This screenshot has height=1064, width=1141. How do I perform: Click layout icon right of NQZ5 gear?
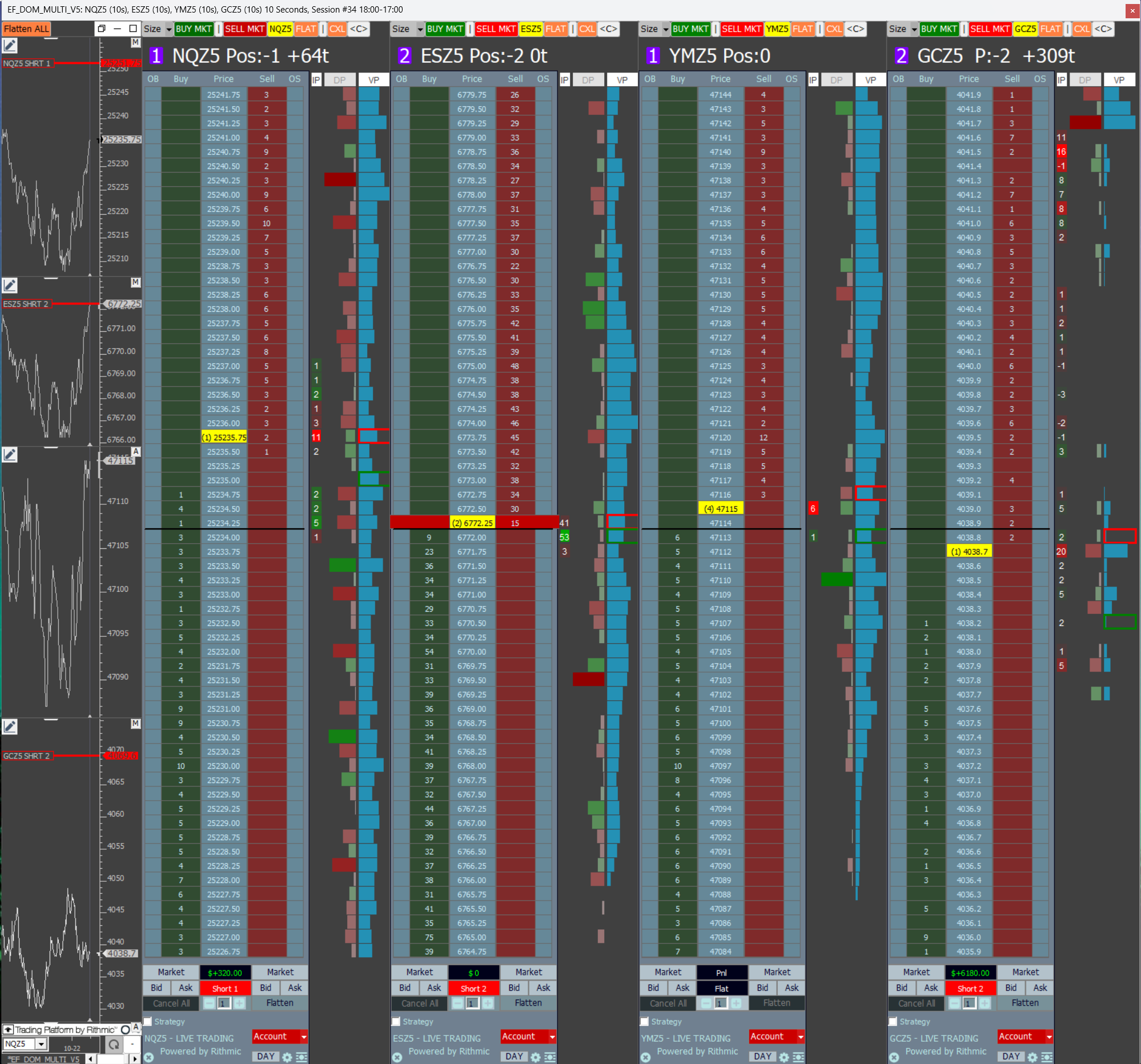(x=302, y=1057)
